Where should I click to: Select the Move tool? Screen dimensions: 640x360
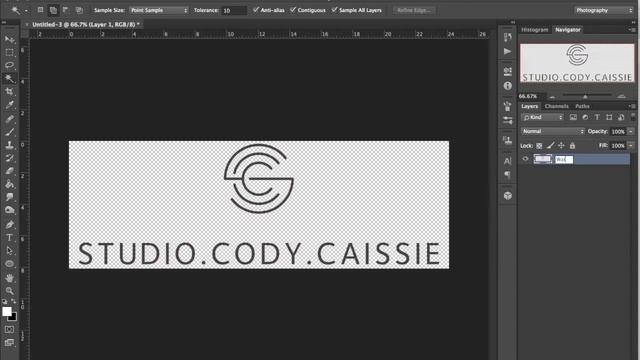tap(9, 40)
